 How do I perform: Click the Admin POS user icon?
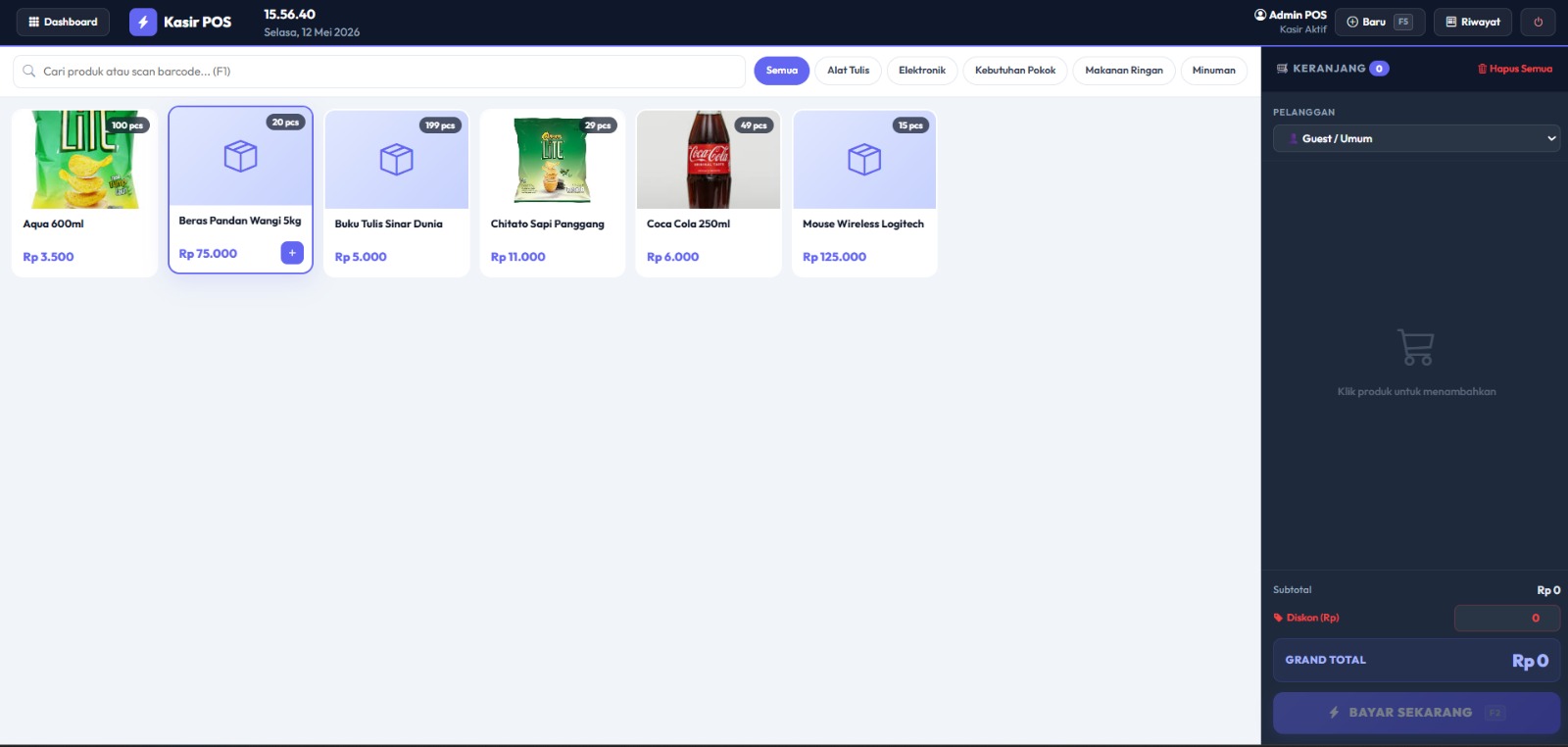[x=1260, y=15]
